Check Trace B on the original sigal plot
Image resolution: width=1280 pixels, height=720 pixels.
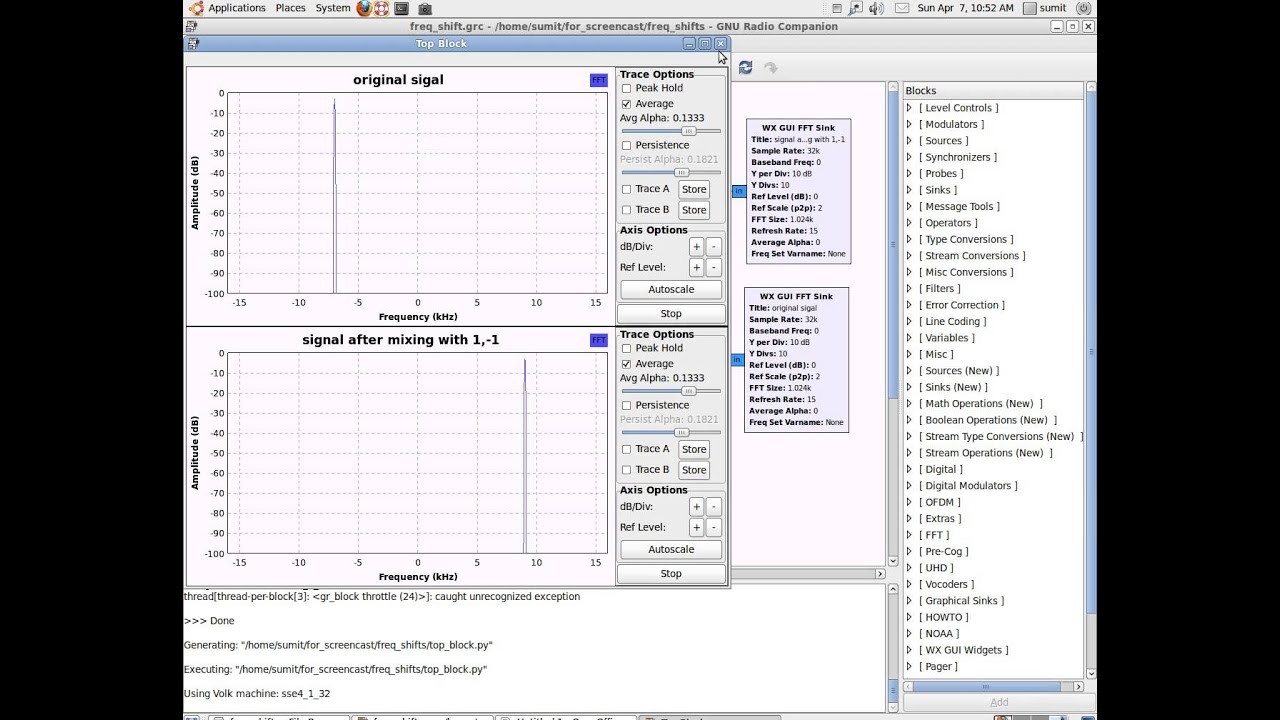pyautogui.click(x=627, y=210)
